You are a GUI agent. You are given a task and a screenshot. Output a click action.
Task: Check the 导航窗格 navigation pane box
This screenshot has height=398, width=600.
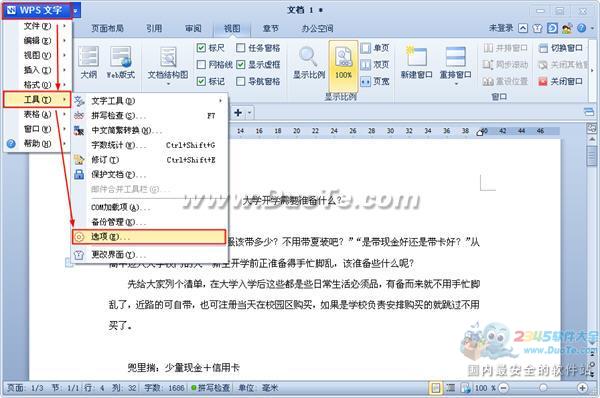click(240, 81)
